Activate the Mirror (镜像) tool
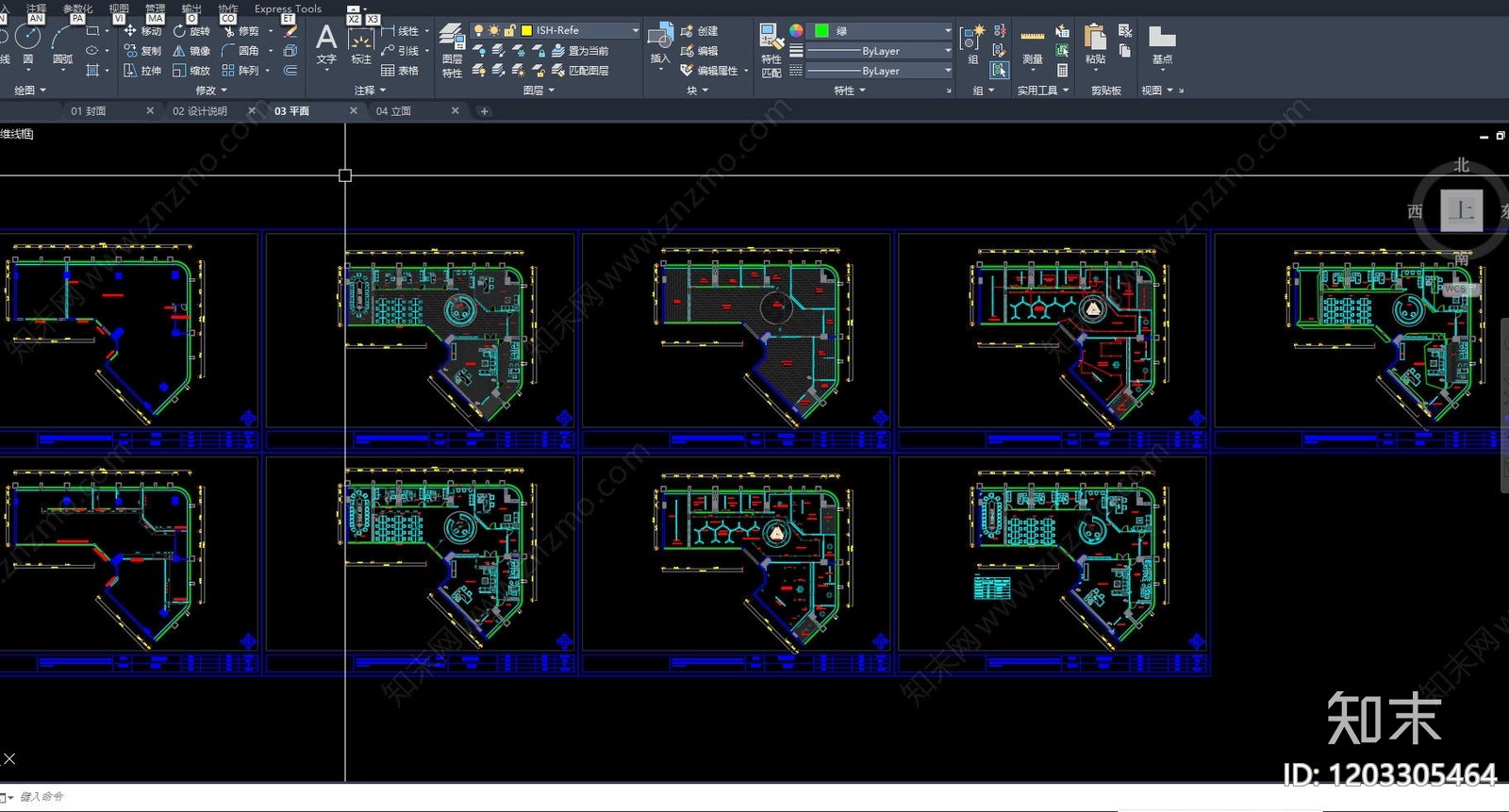The width and height of the screenshot is (1509, 812). click(191, 51)
